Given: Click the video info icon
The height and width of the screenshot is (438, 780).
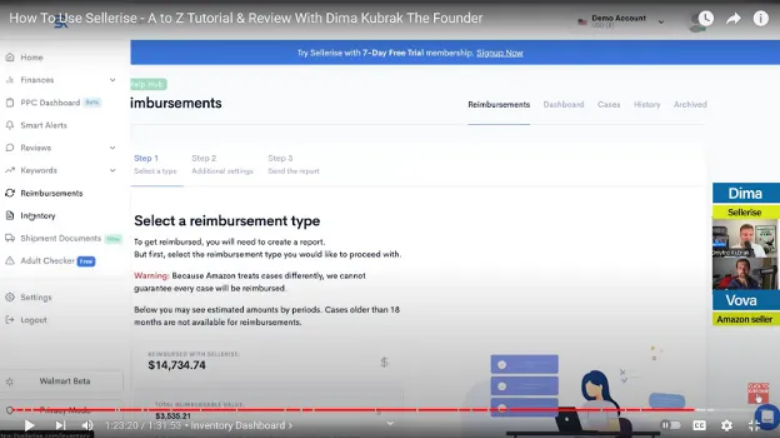Looking at the screenshot, I should pos(761,18).
